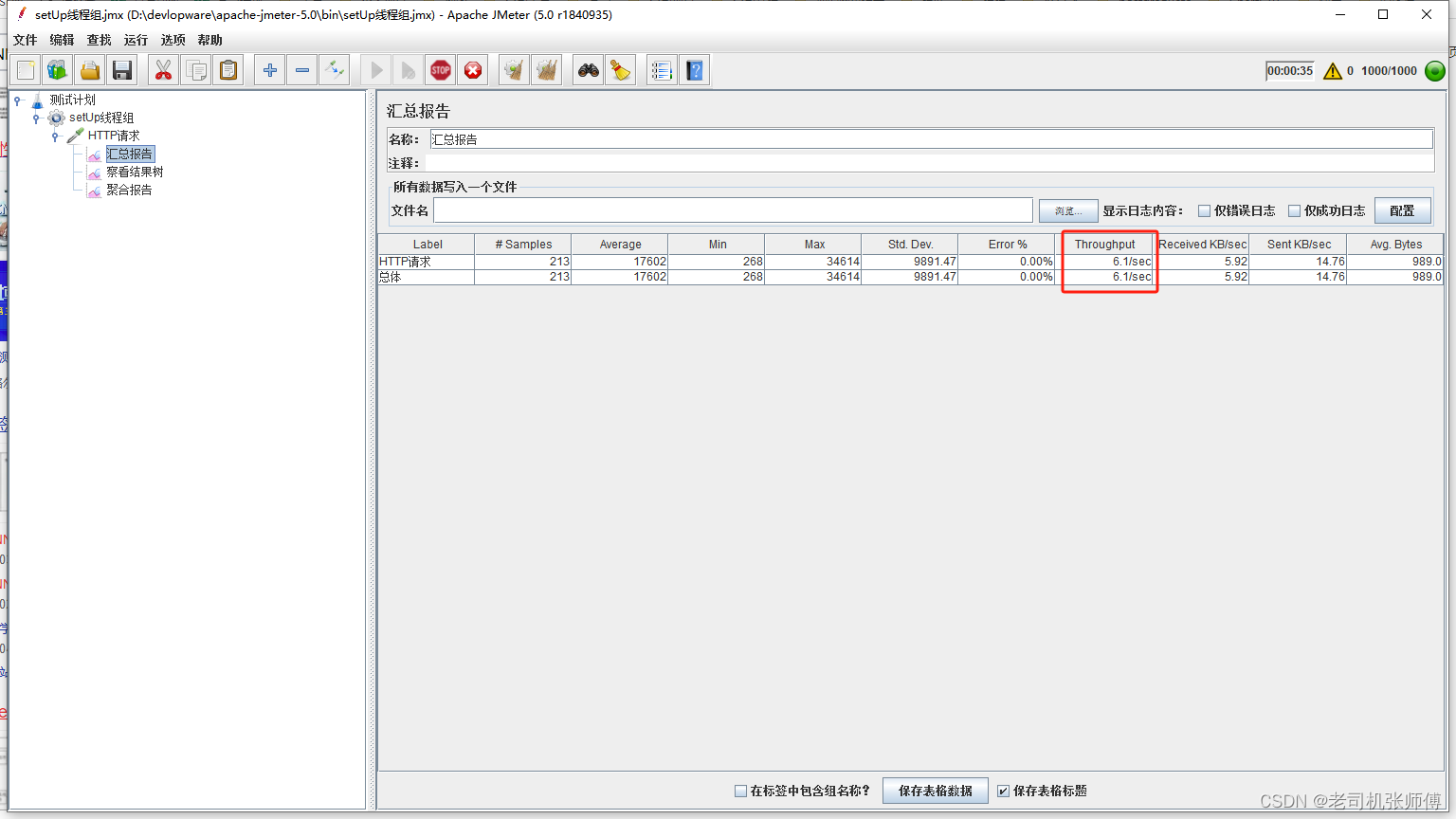Image resolution: width=1456 pixels, height=819 pixels.
Task: Collapse all nodes with minus icon
Action: [302, 70]
